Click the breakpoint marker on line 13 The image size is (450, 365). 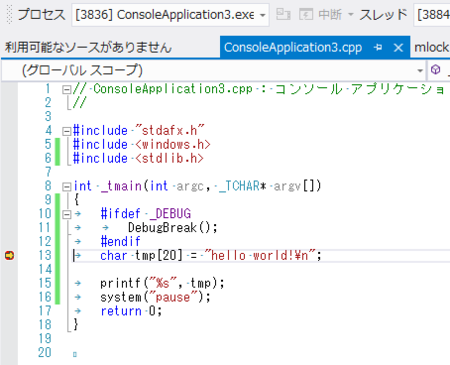tap(9, 256)
